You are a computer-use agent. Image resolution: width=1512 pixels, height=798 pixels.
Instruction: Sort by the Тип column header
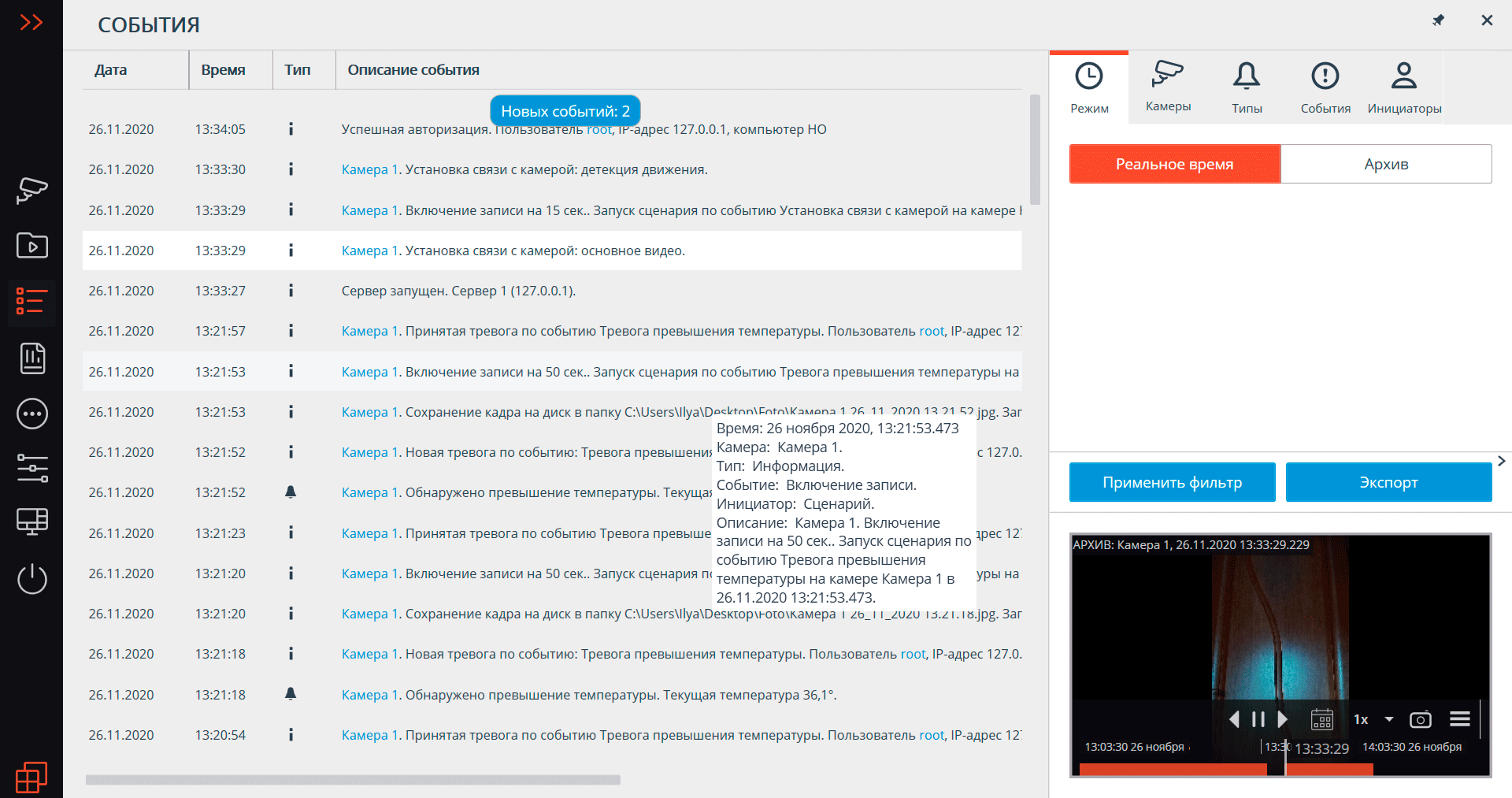[x=298, y=70]
